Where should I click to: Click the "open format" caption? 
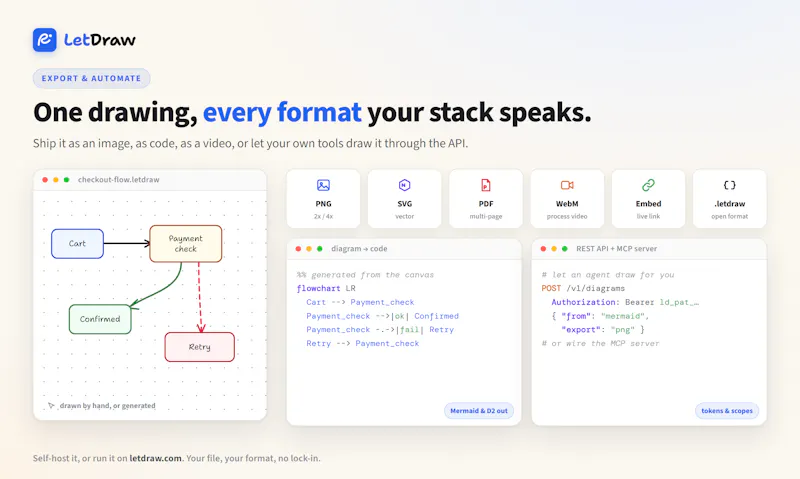pos(730,216)
